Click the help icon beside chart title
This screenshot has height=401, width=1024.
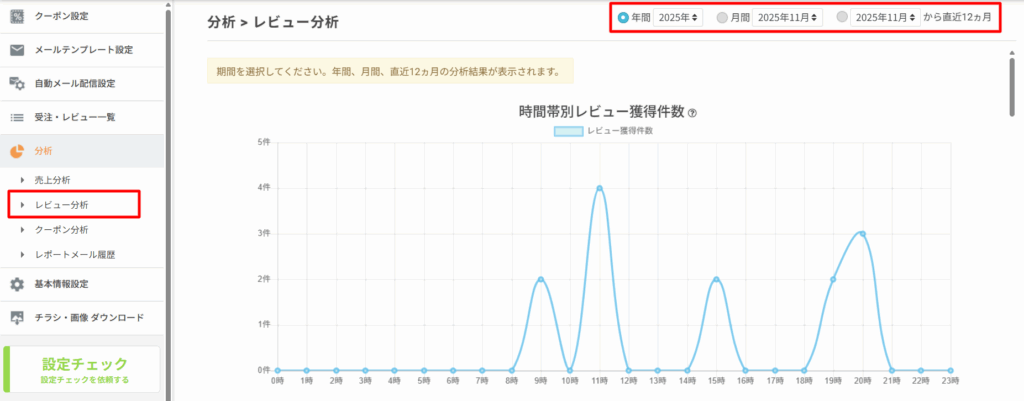click(692, 113)
